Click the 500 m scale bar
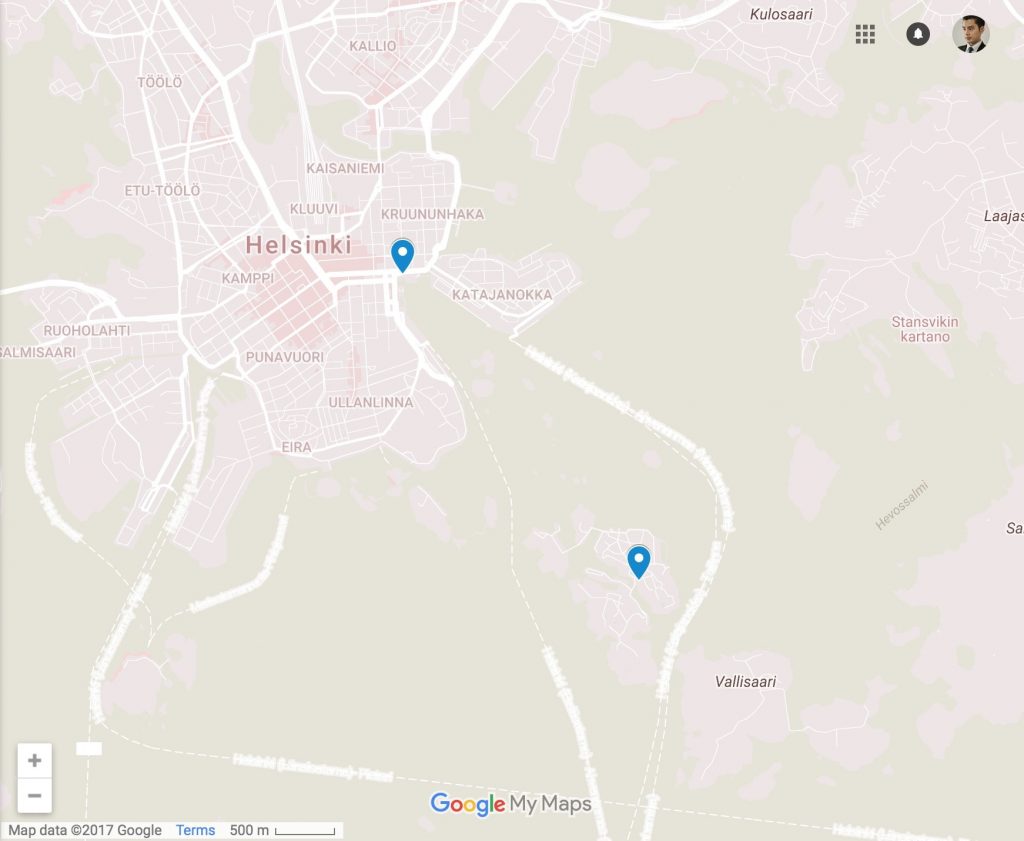1024x841 pixels. [x=282, y=830]
